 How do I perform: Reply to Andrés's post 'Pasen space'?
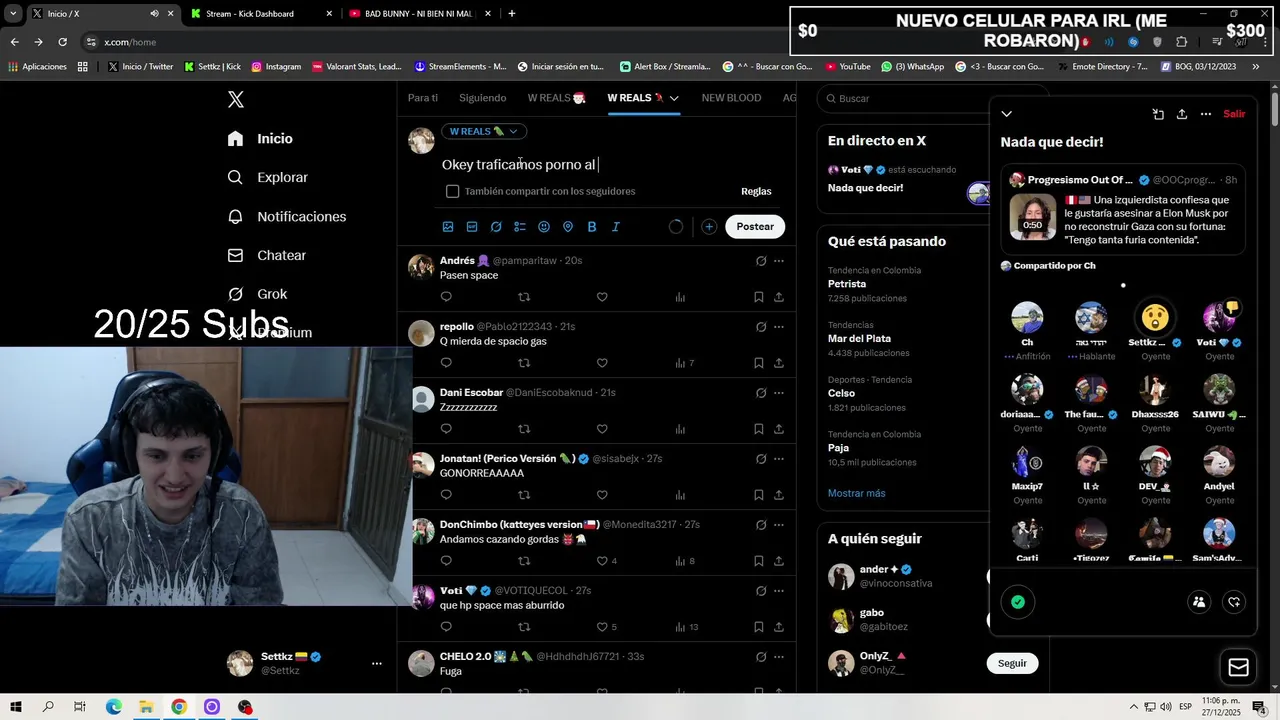[x=446, y=297]
